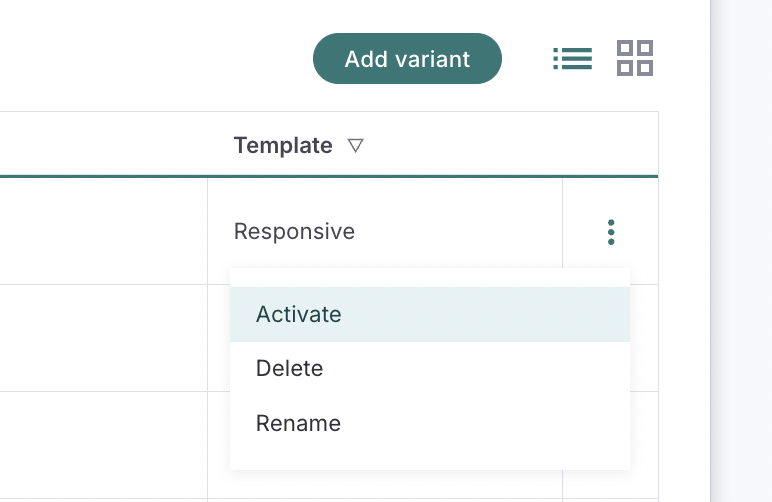The image size is (772, 502).
Task: Open the three-dot menu for Responsive row
Action: [611, 232]
